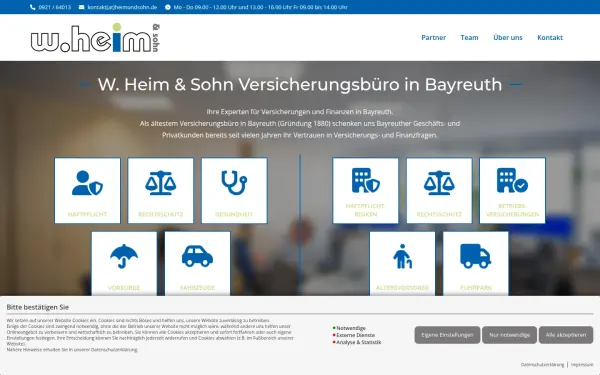Click the email address kontakt(at)heimundsohn.de

pos(122,7)
